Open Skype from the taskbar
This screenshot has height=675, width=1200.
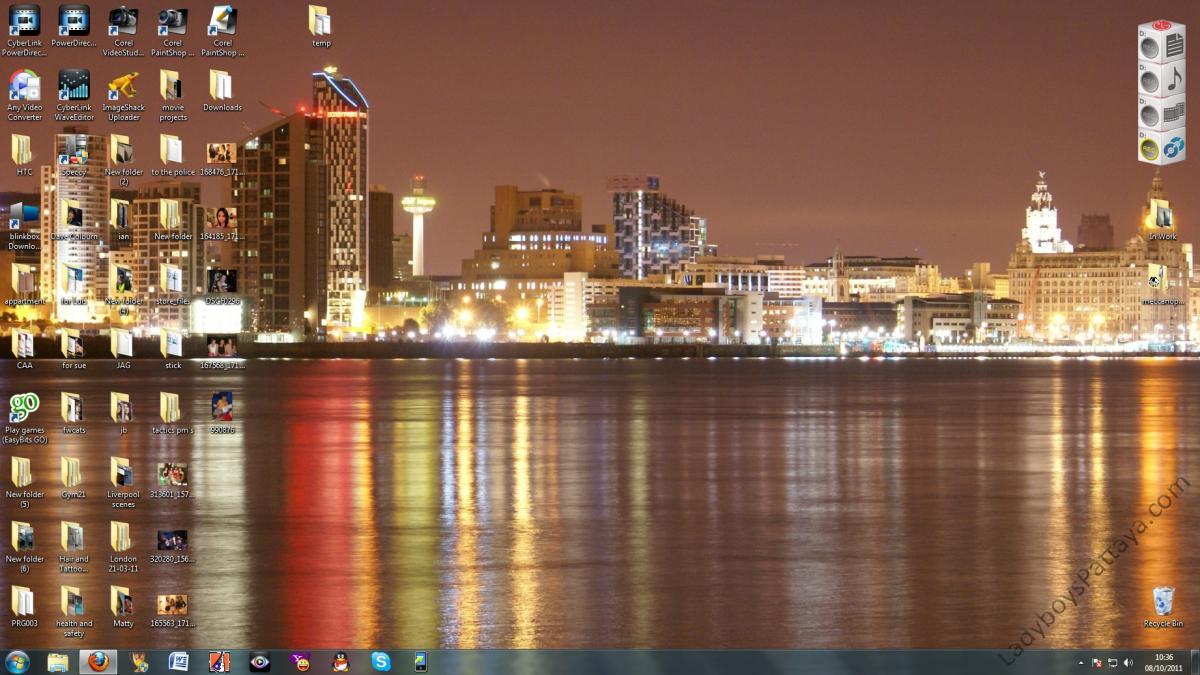(381, 662)
